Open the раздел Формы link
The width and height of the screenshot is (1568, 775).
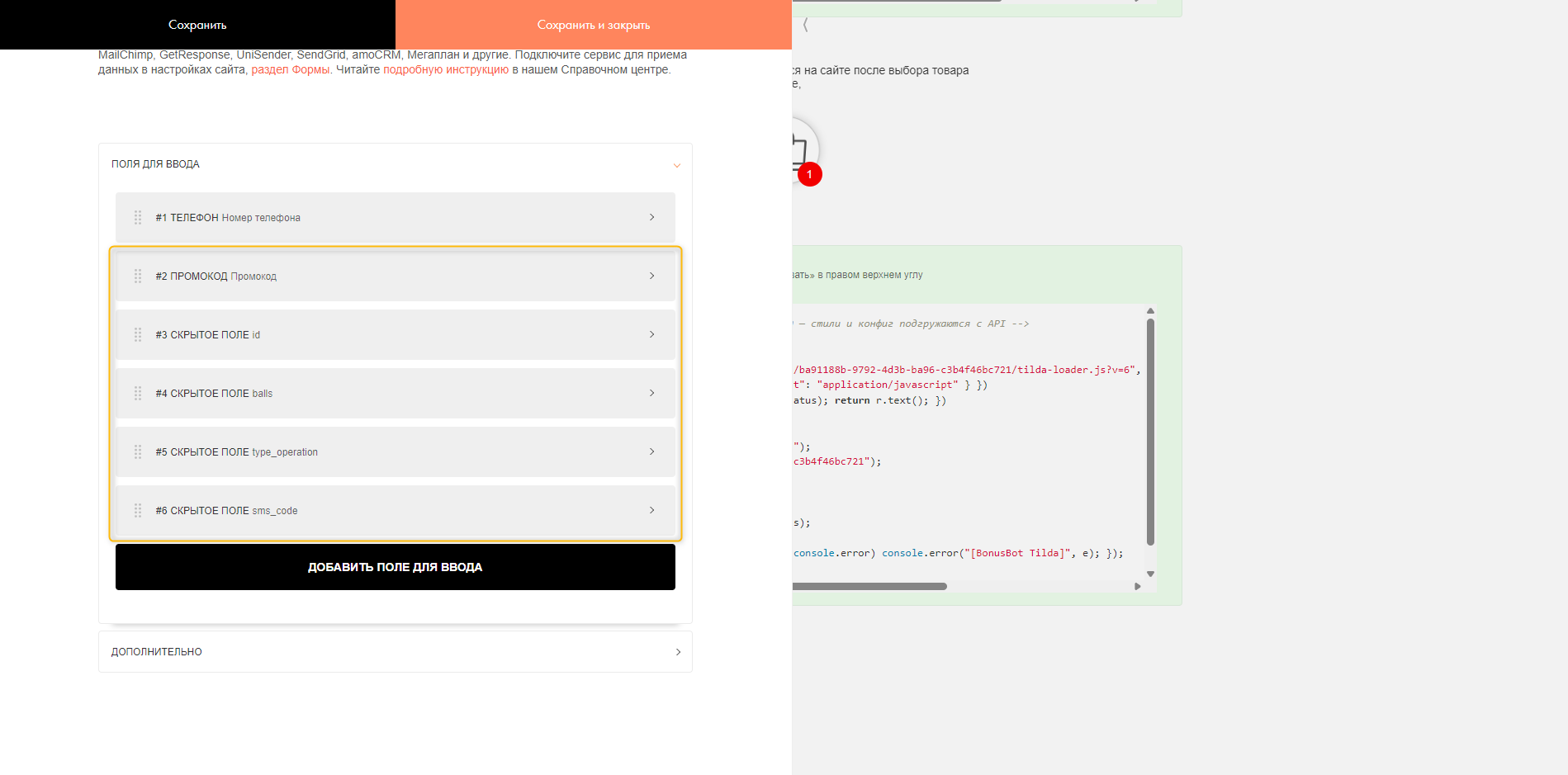click(x=290, y=70)
